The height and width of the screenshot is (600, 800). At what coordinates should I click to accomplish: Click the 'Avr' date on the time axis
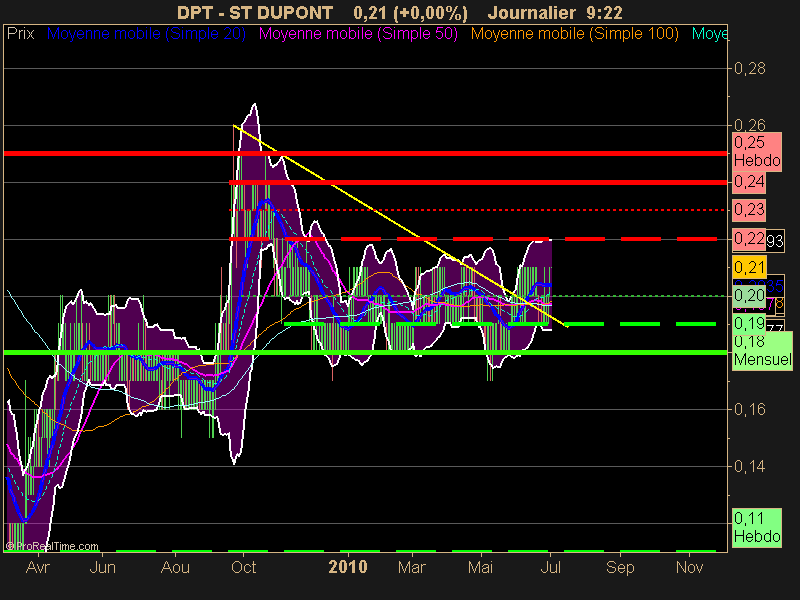coord(38,567)
